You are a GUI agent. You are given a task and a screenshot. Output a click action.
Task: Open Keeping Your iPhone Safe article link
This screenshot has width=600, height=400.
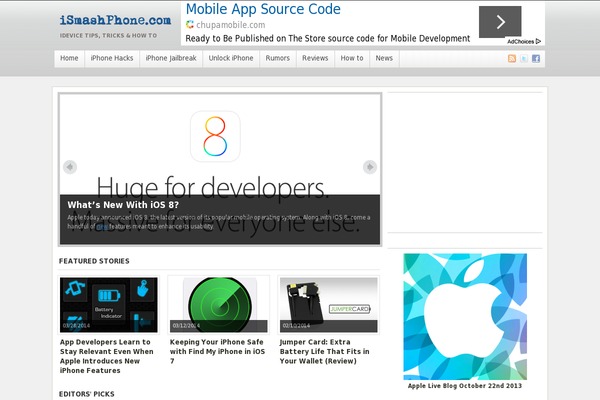pyautogui.click(x=217, y=351)
